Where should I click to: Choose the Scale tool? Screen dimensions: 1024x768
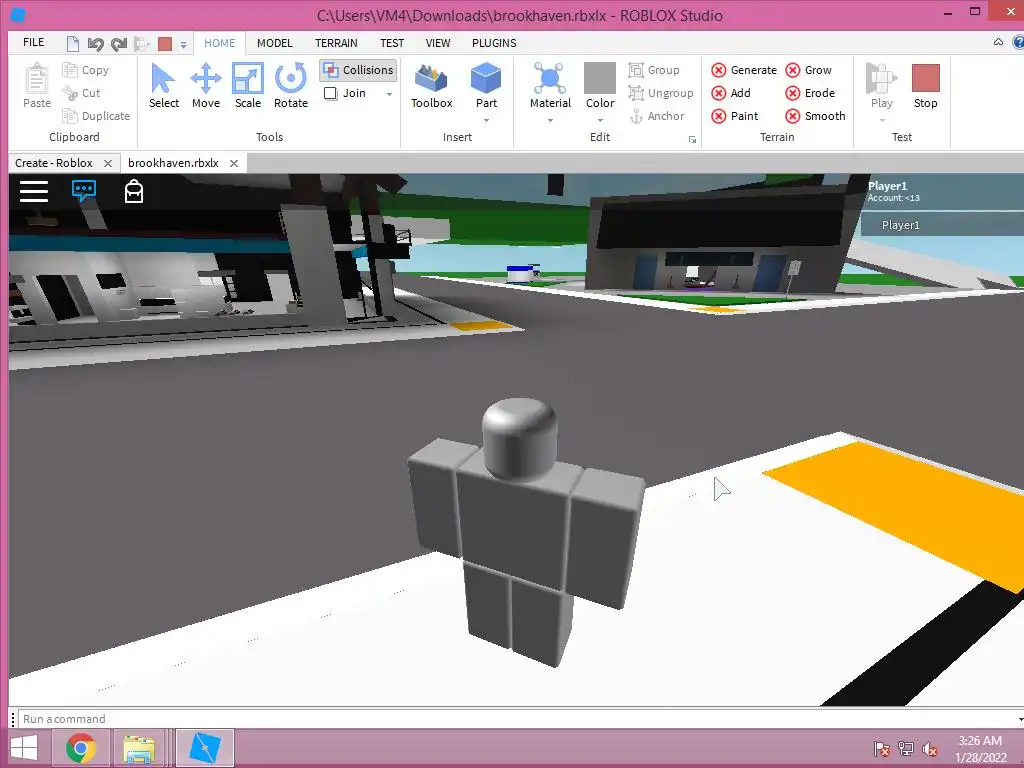(248, 85)
